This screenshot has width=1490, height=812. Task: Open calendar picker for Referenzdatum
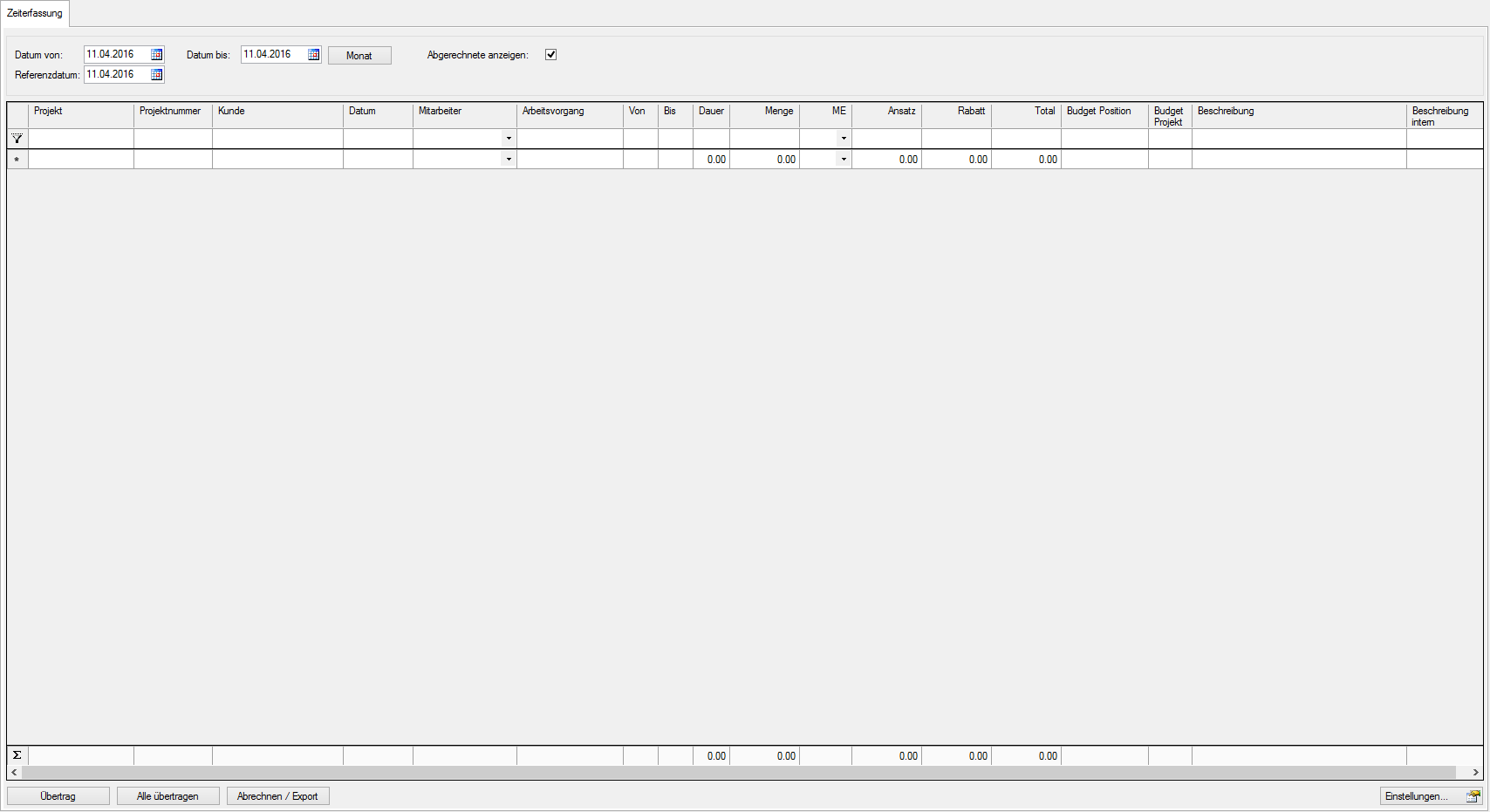coord(157,75)
